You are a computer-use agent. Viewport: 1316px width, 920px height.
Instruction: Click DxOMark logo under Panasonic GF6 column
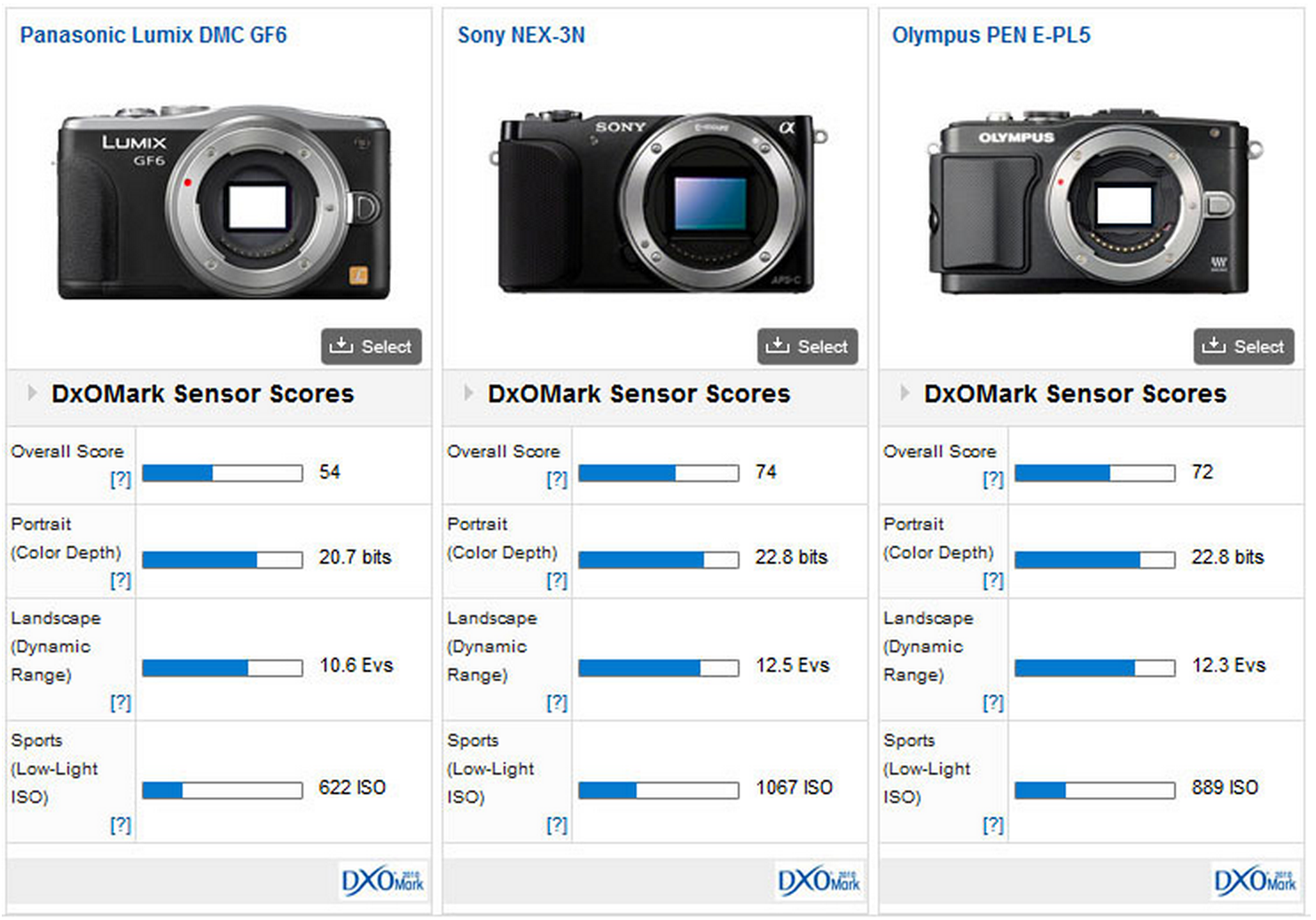tap(383, 881)
